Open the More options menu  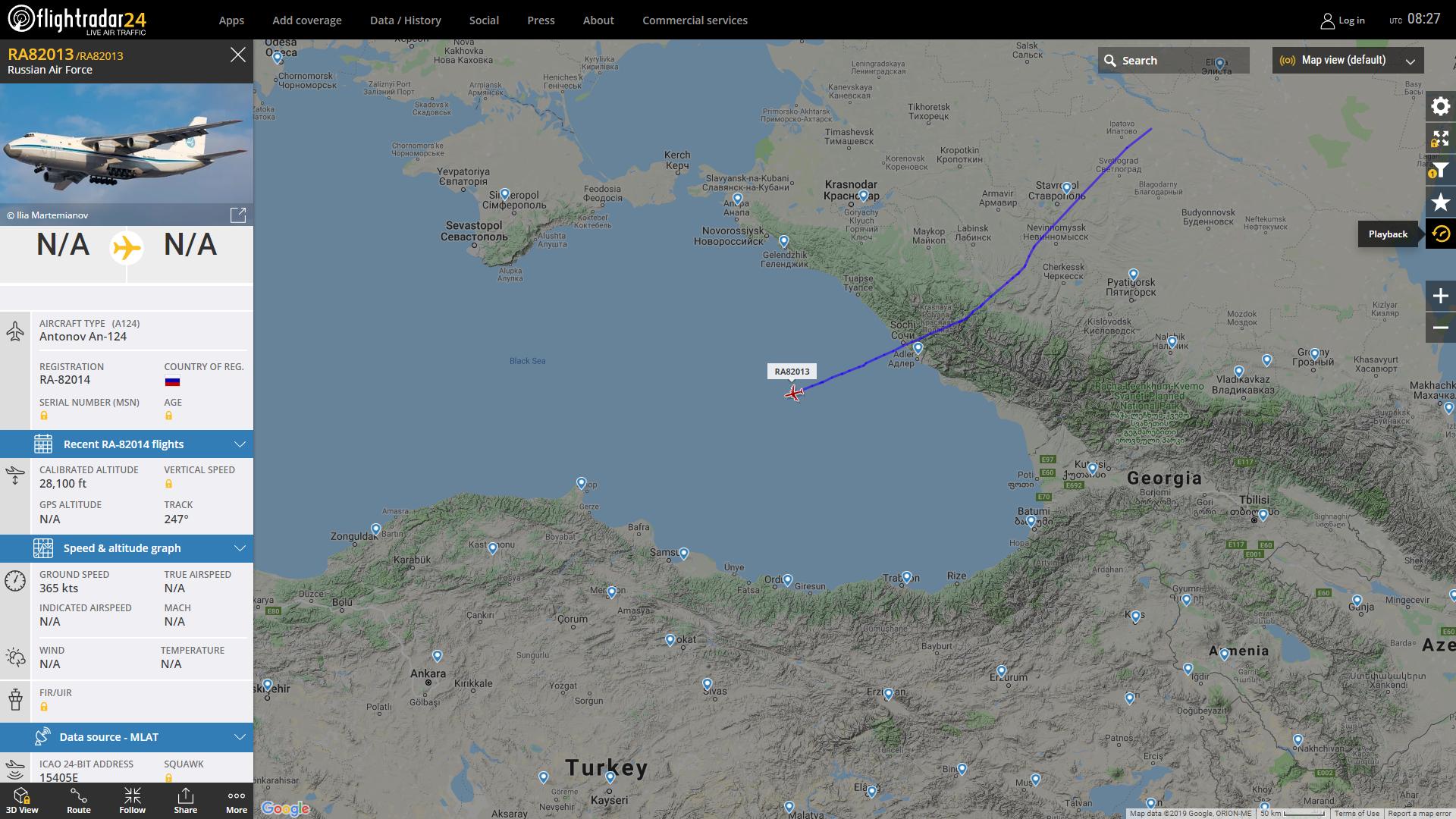(x=237, y=801)
